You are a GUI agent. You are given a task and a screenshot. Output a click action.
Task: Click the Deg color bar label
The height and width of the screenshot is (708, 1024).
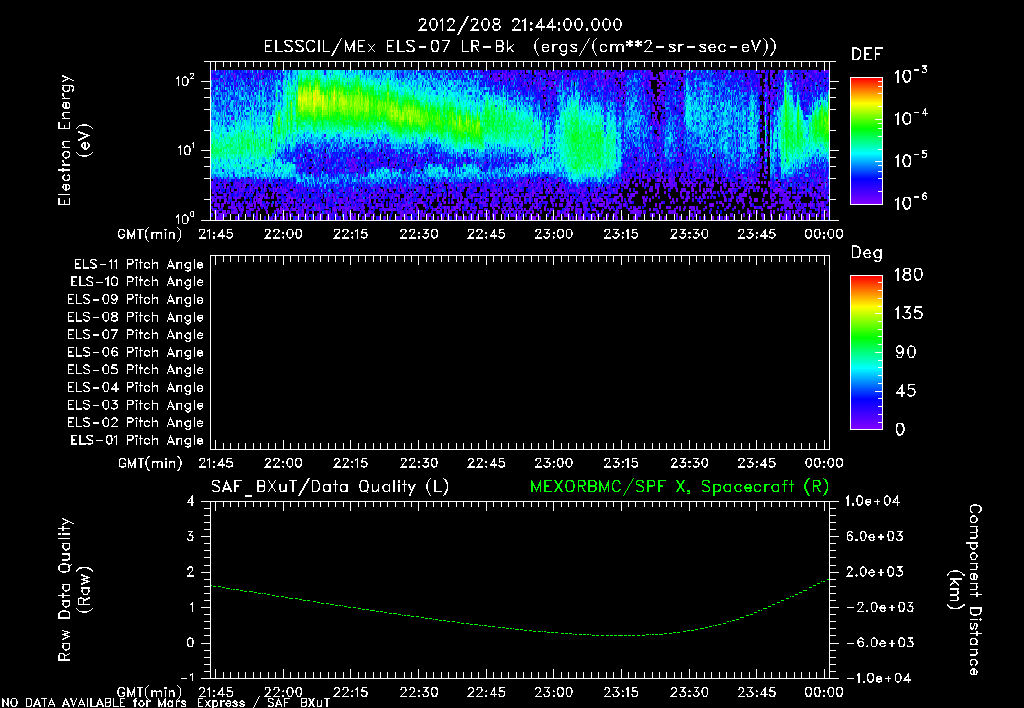(x=867, y=253)
